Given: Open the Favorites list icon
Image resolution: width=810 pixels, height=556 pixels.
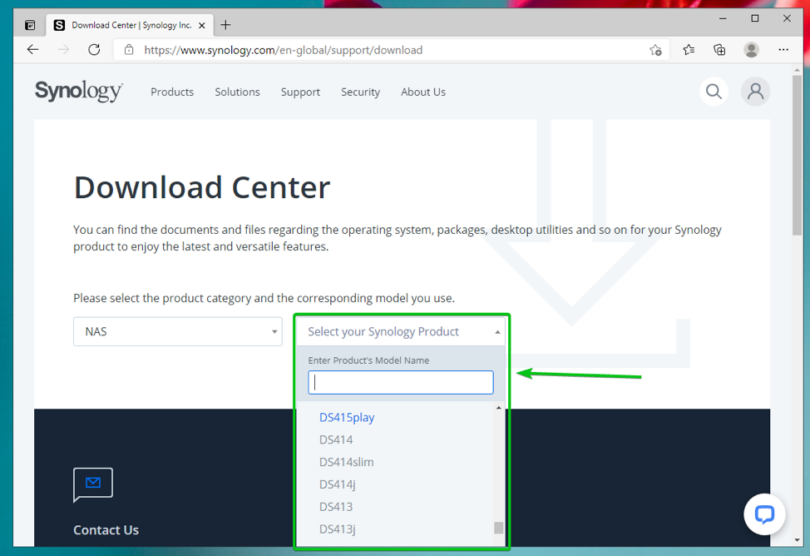Looking at the screenshot, I should coord(689,50).
